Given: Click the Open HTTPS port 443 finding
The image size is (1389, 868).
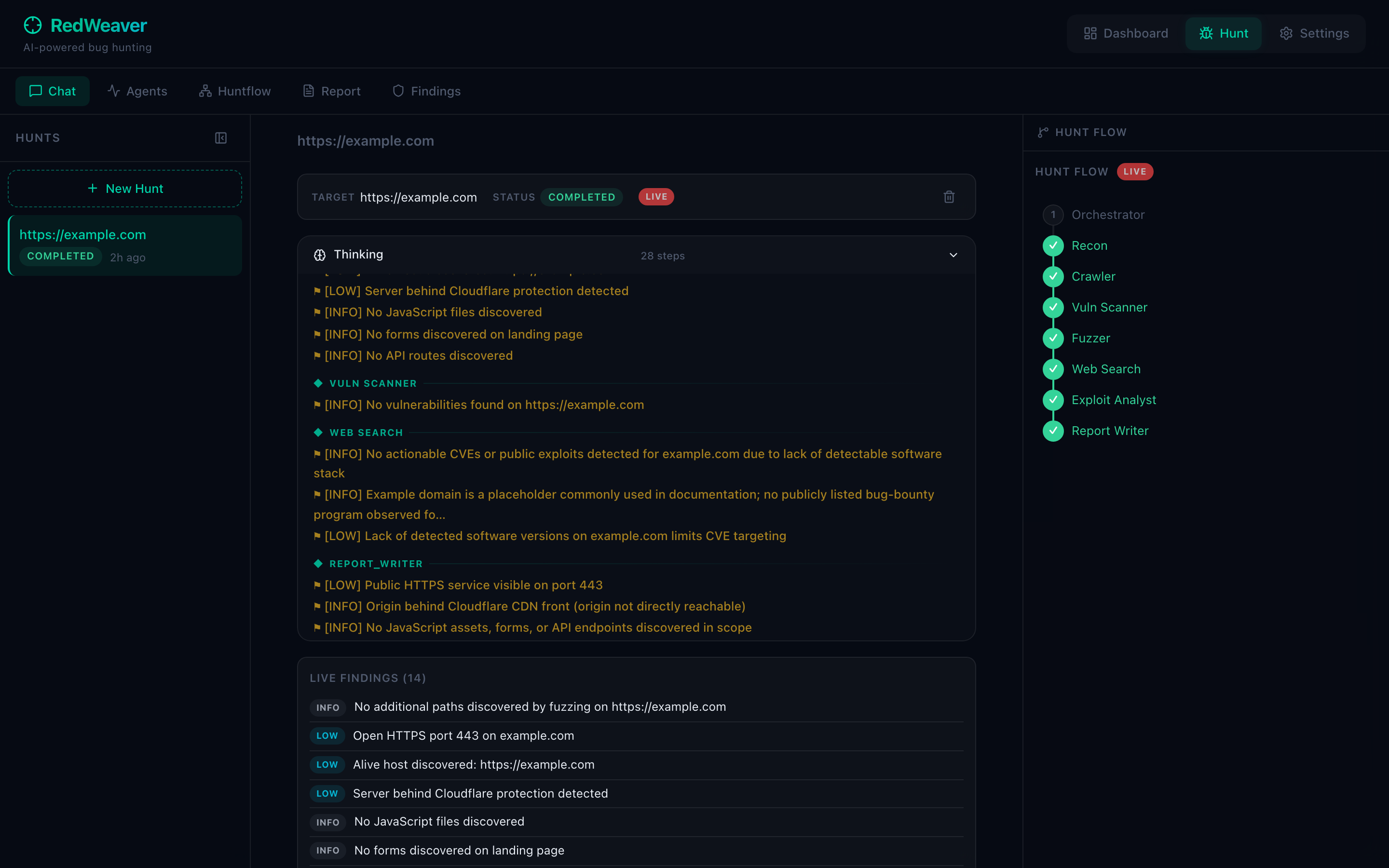Looking at the screenshot, I should coord(463,736).
